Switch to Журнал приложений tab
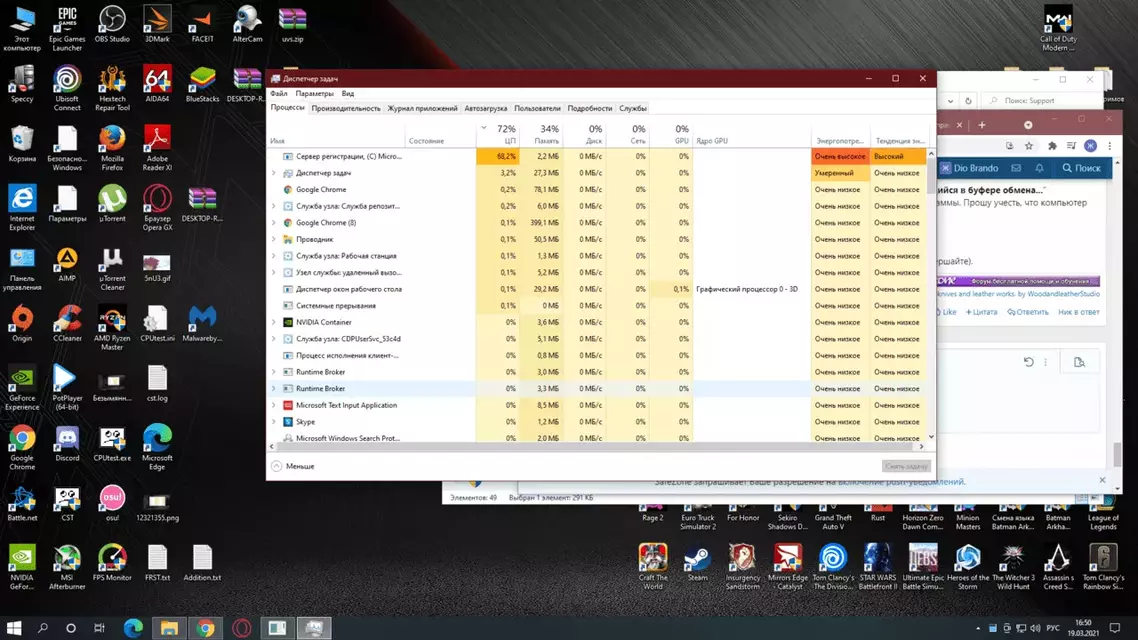The height and width of the screenshot is (640, 1138). pyautogui.click(x=422, y=108)
